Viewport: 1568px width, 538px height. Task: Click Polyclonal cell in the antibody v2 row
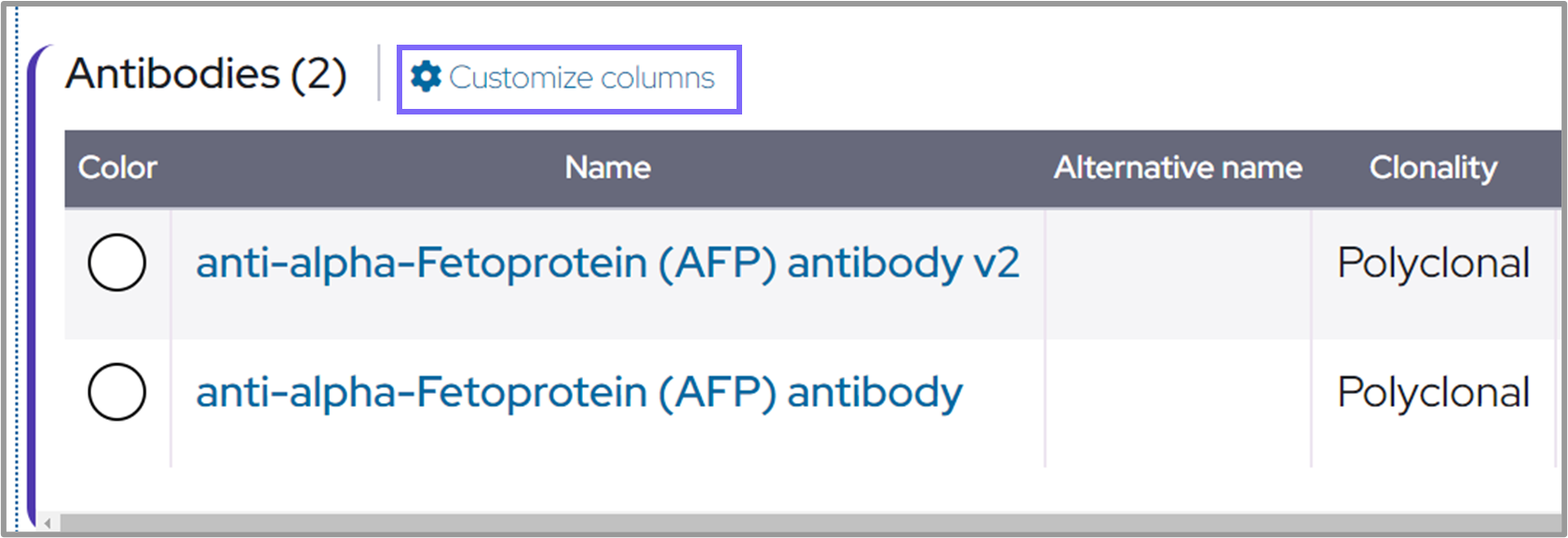click(x=1433, y=263)
